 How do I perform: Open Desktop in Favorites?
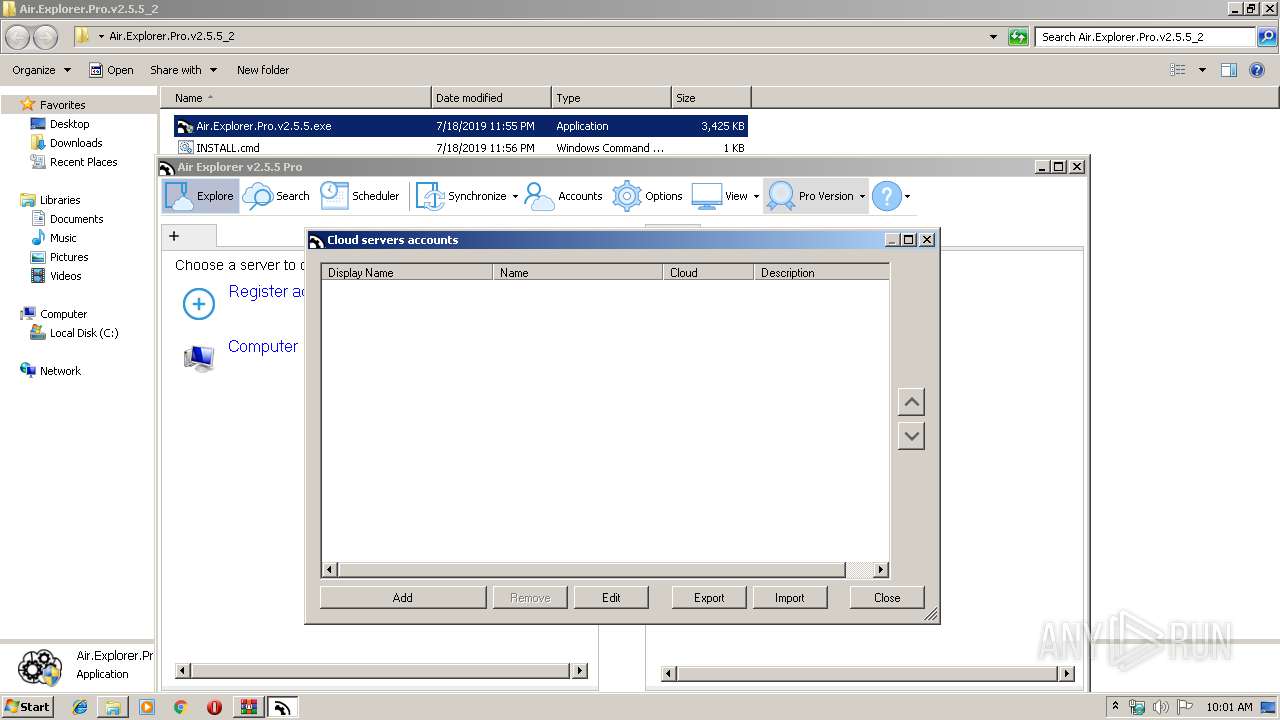(69, 124)
